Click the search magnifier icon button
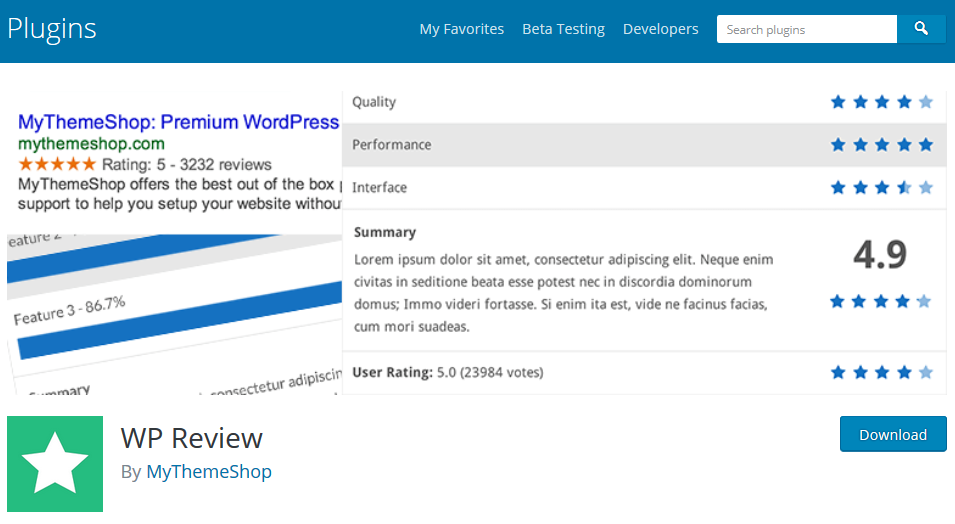Screen dimensions: 955x524 pyautogui.click(x=921, y=30)
